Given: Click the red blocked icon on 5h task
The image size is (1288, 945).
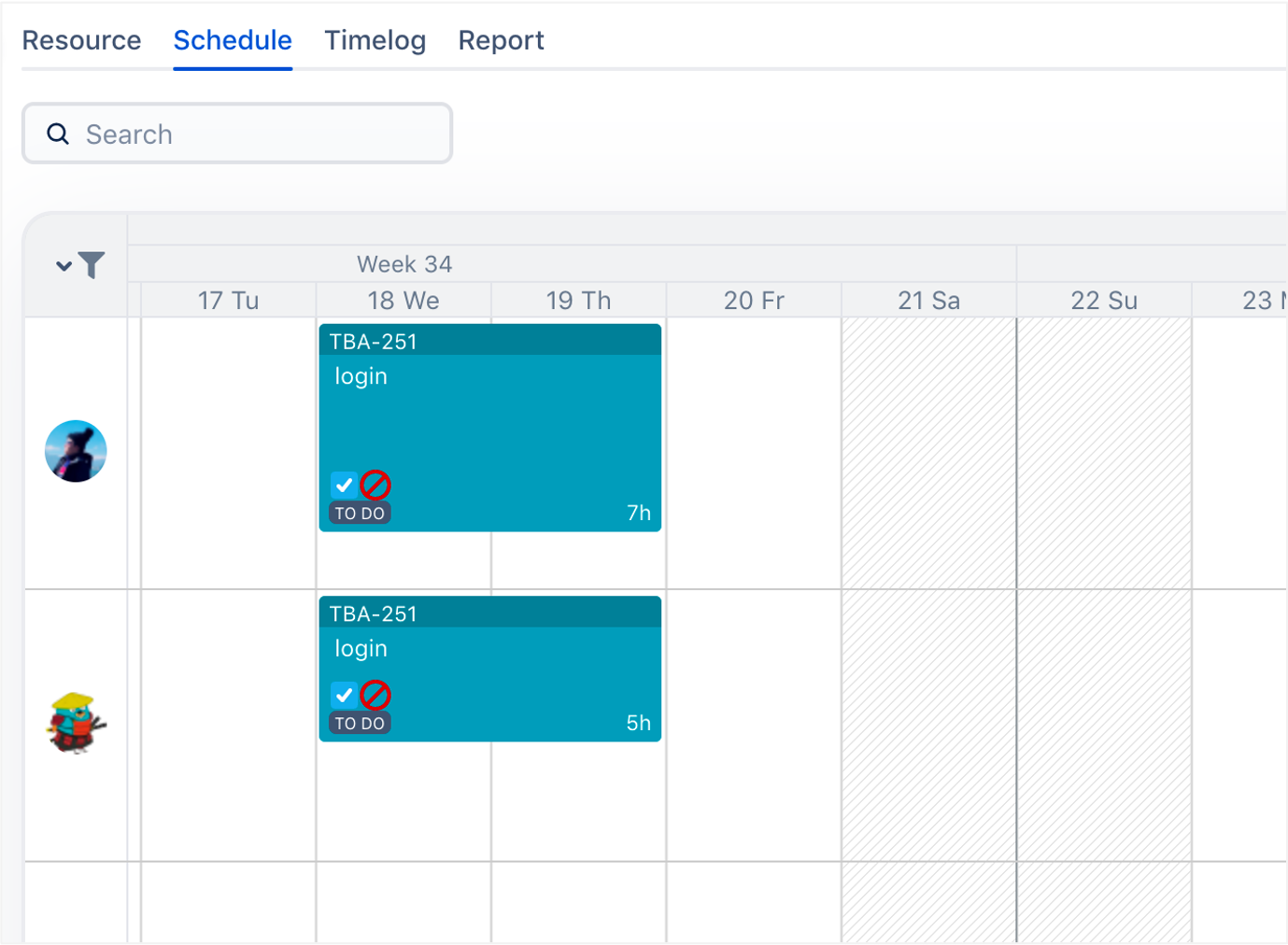Looking at the screenshot, I should (x=375, y=695).
